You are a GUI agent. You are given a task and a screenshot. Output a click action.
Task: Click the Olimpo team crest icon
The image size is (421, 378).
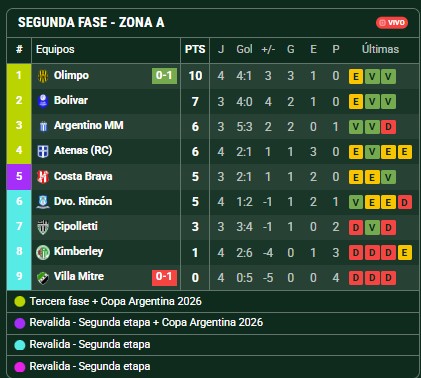click(43, 76)
